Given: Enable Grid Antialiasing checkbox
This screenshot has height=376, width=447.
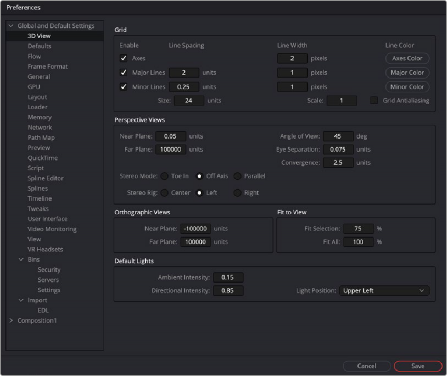Looking at the screenshot, I should (x=374, y=100).
